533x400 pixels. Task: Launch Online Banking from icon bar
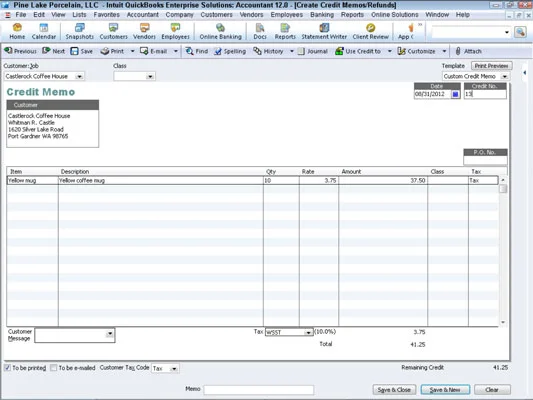click(x=220, y=31)
